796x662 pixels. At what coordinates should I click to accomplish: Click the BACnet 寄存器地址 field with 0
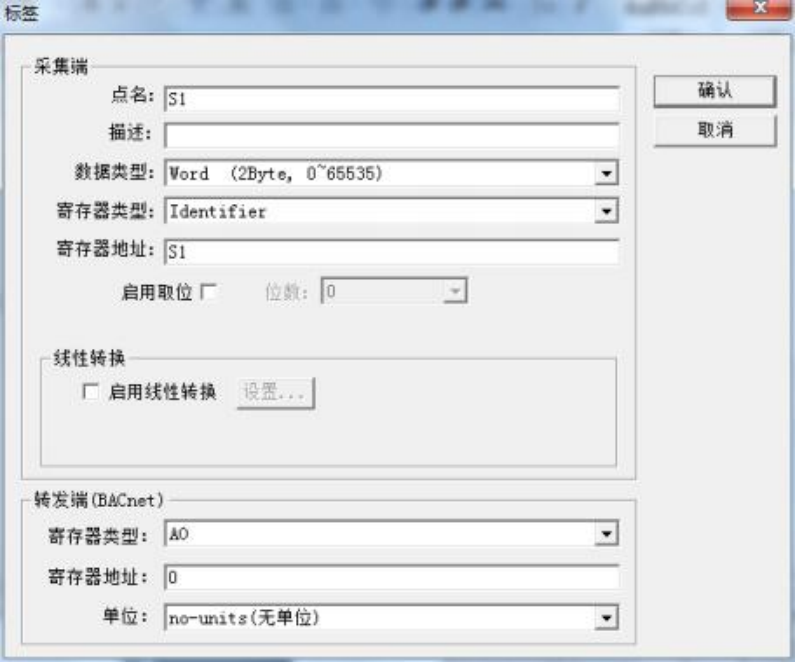click(391, 577)
